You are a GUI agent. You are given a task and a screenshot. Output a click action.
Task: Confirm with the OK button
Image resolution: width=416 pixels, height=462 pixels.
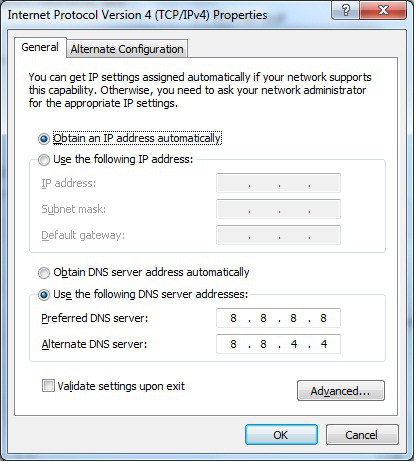click(x=281, y=435)
